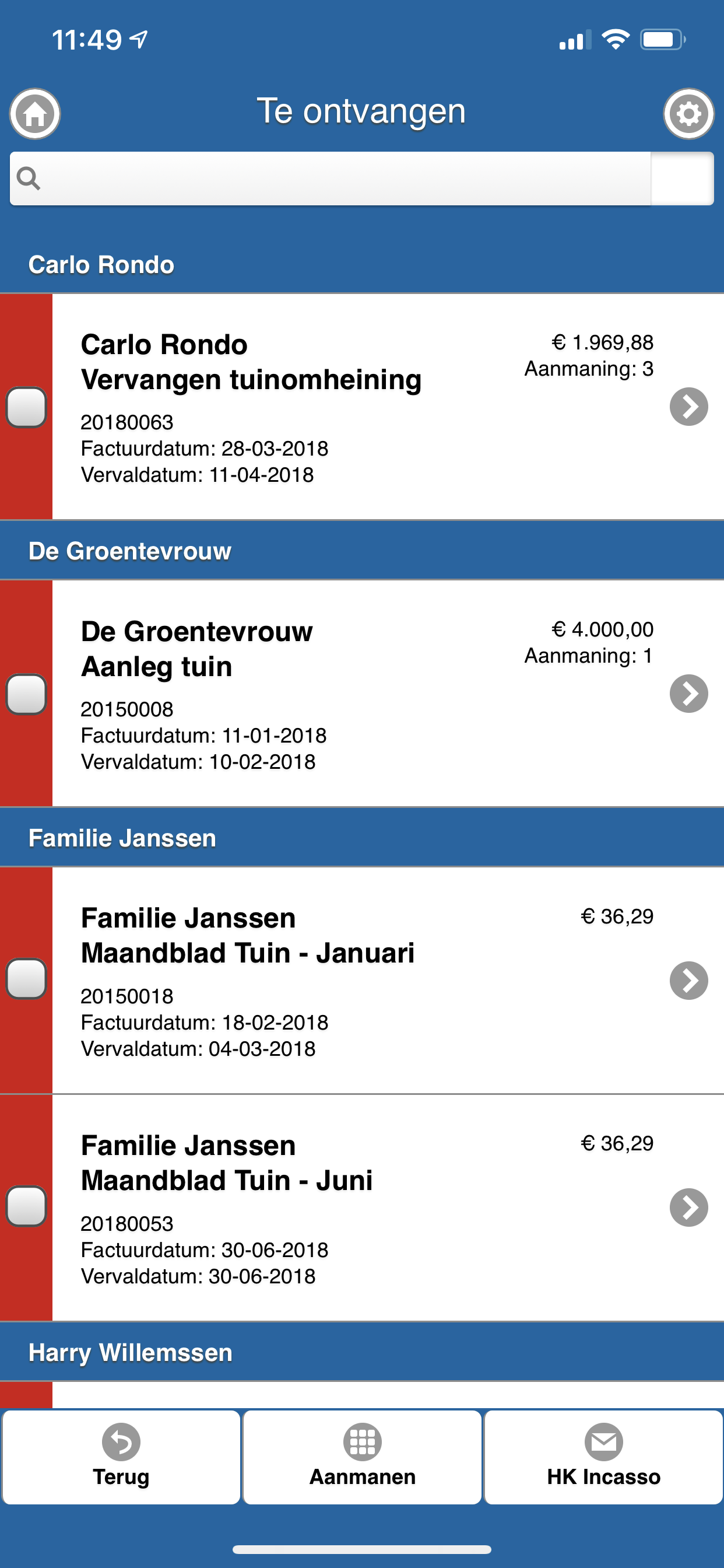Image resolution: width=724 pixels, height=1568 pixels.
Task: Open chevron for Maandblad Tuin - Januari
Action: (688, 980)
